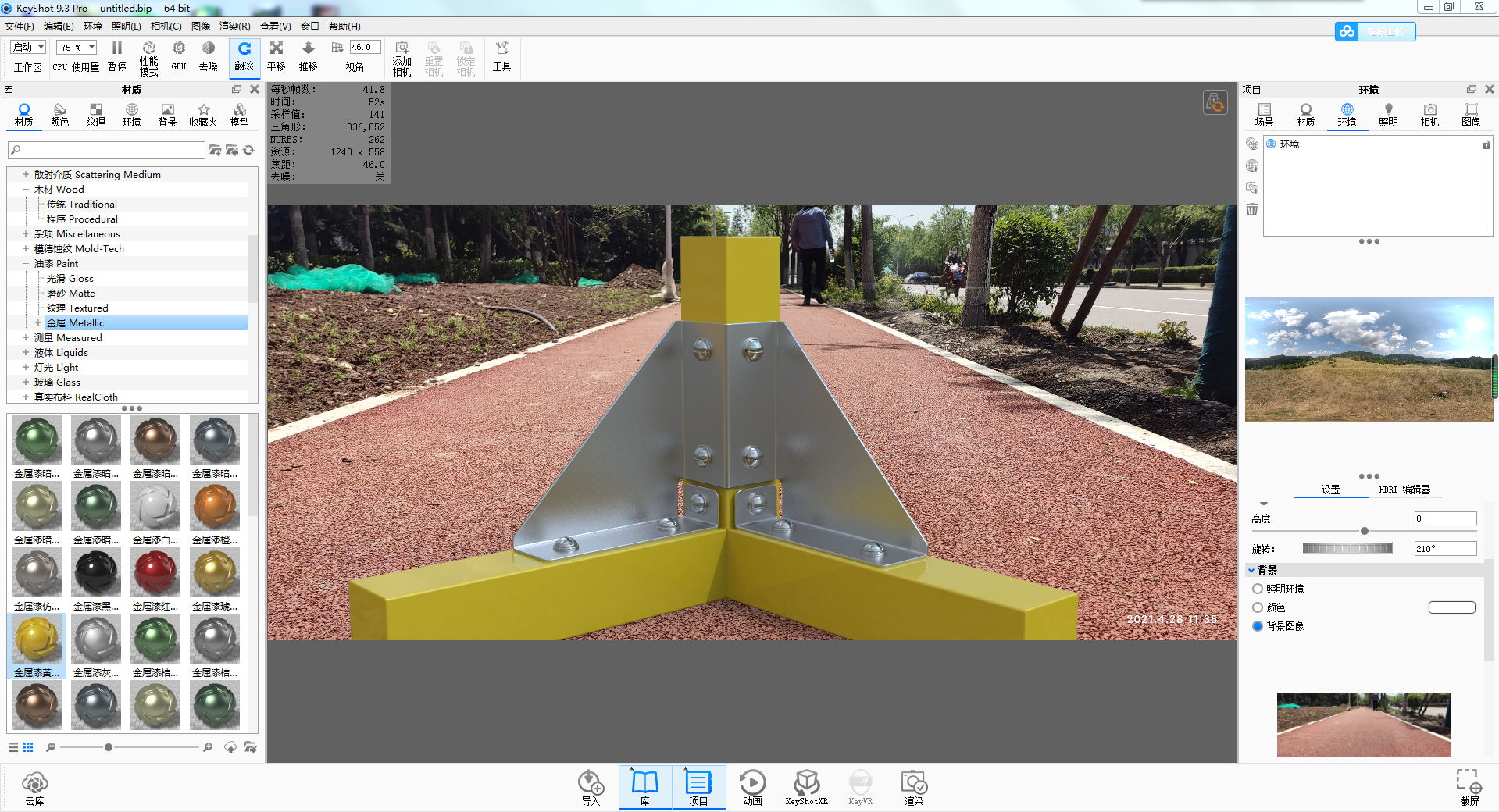This screenshot has width=1499, height=812.
Task: Click the refresh library icon
Action: coord(249,150)
